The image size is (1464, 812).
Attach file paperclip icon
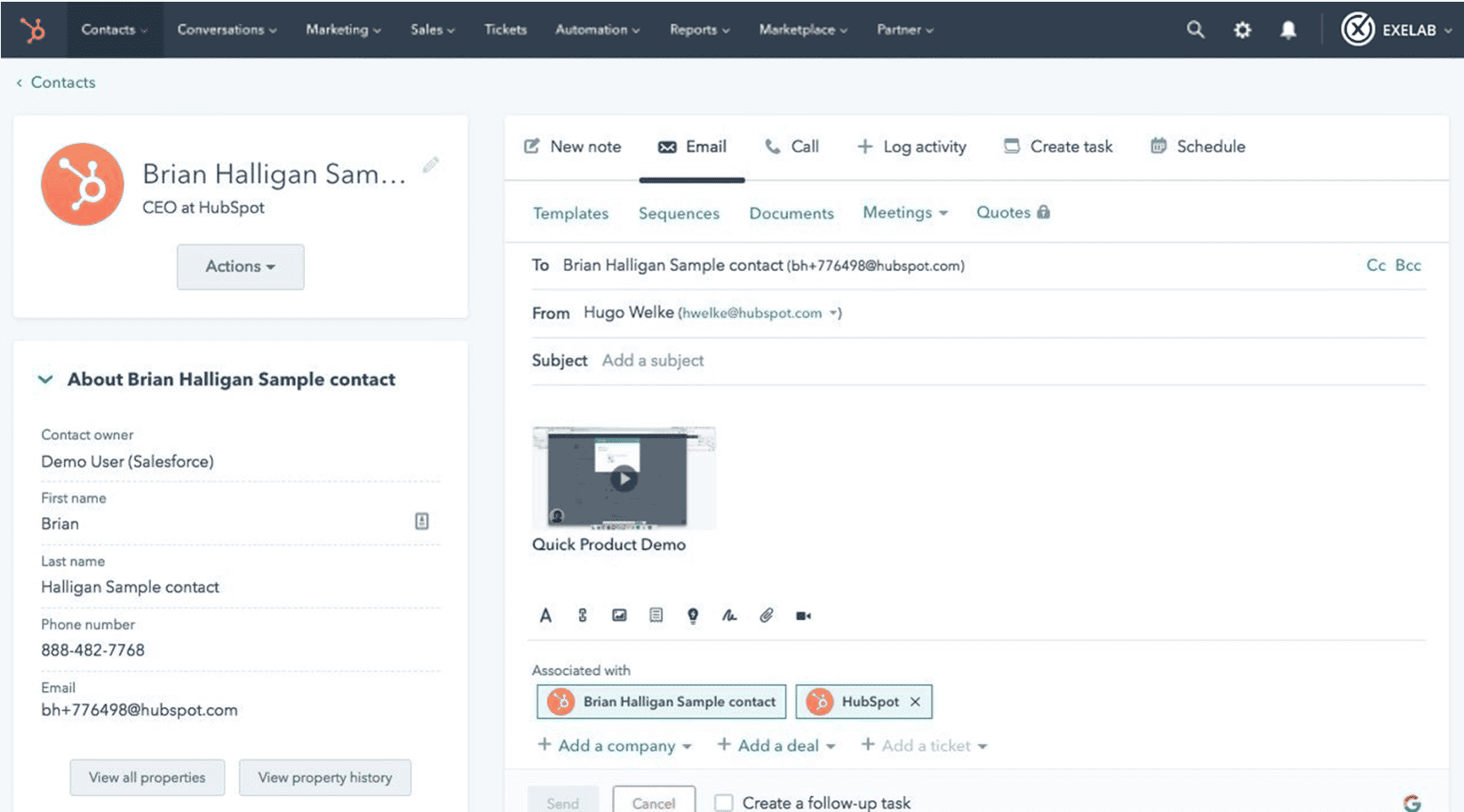coord(767,615)
